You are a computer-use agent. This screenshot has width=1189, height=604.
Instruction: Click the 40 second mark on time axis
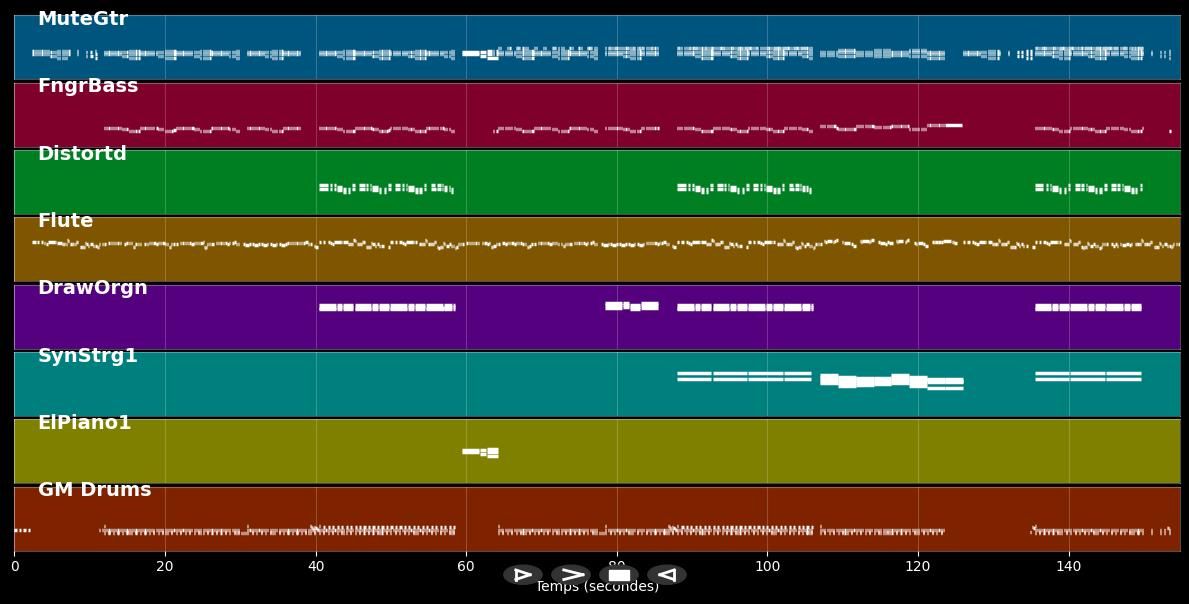tap(316, 567)
